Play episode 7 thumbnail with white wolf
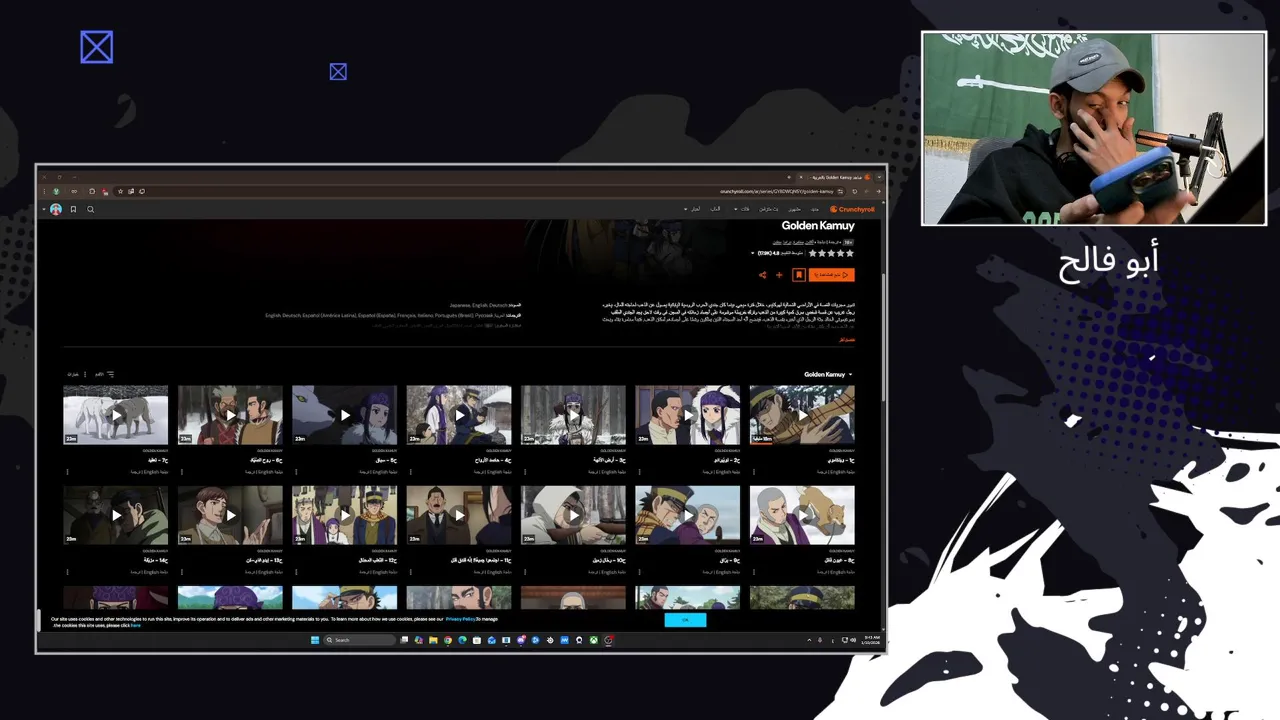The height and width of the screenshot is (720, 1280). pyautogui.click(x=115, y=415)
